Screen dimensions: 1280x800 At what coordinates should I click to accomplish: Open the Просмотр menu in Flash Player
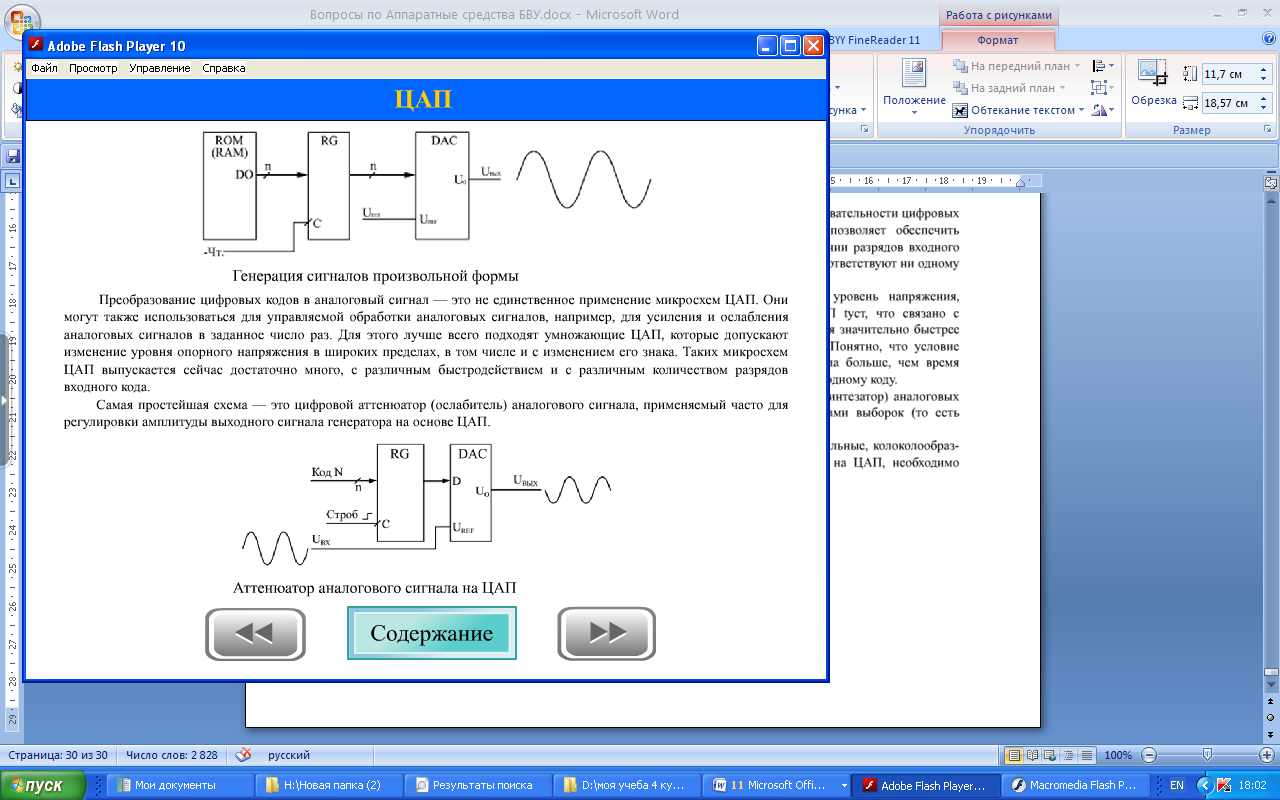pos(93,68)
